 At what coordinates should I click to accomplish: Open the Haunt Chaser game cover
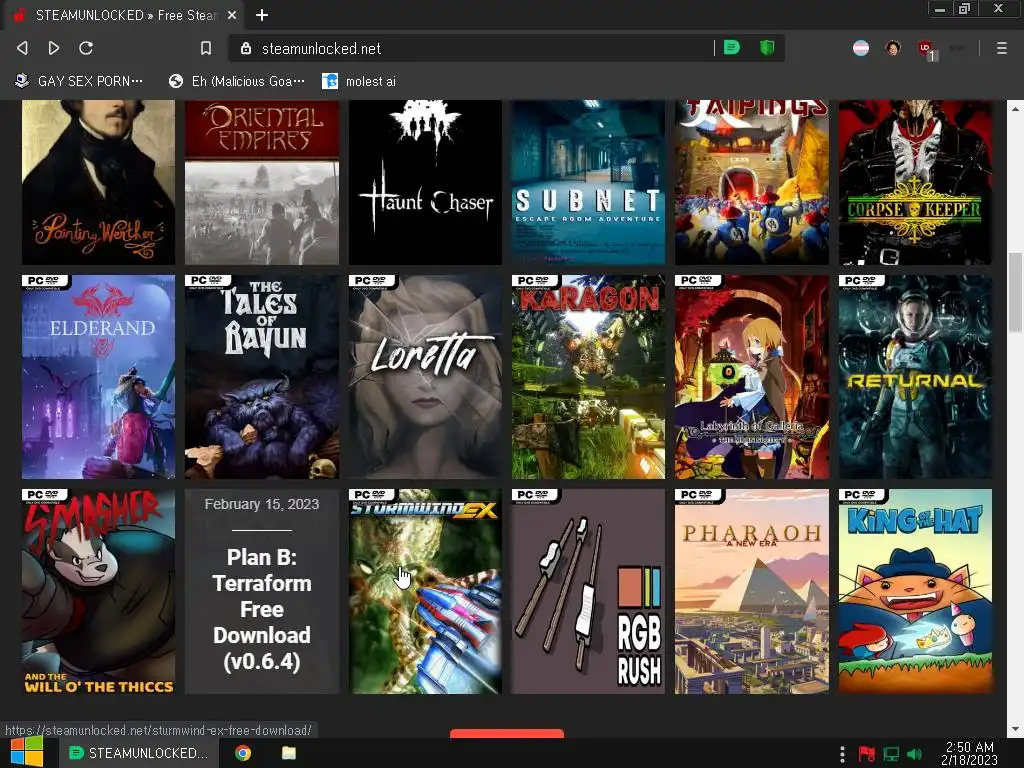425,182
